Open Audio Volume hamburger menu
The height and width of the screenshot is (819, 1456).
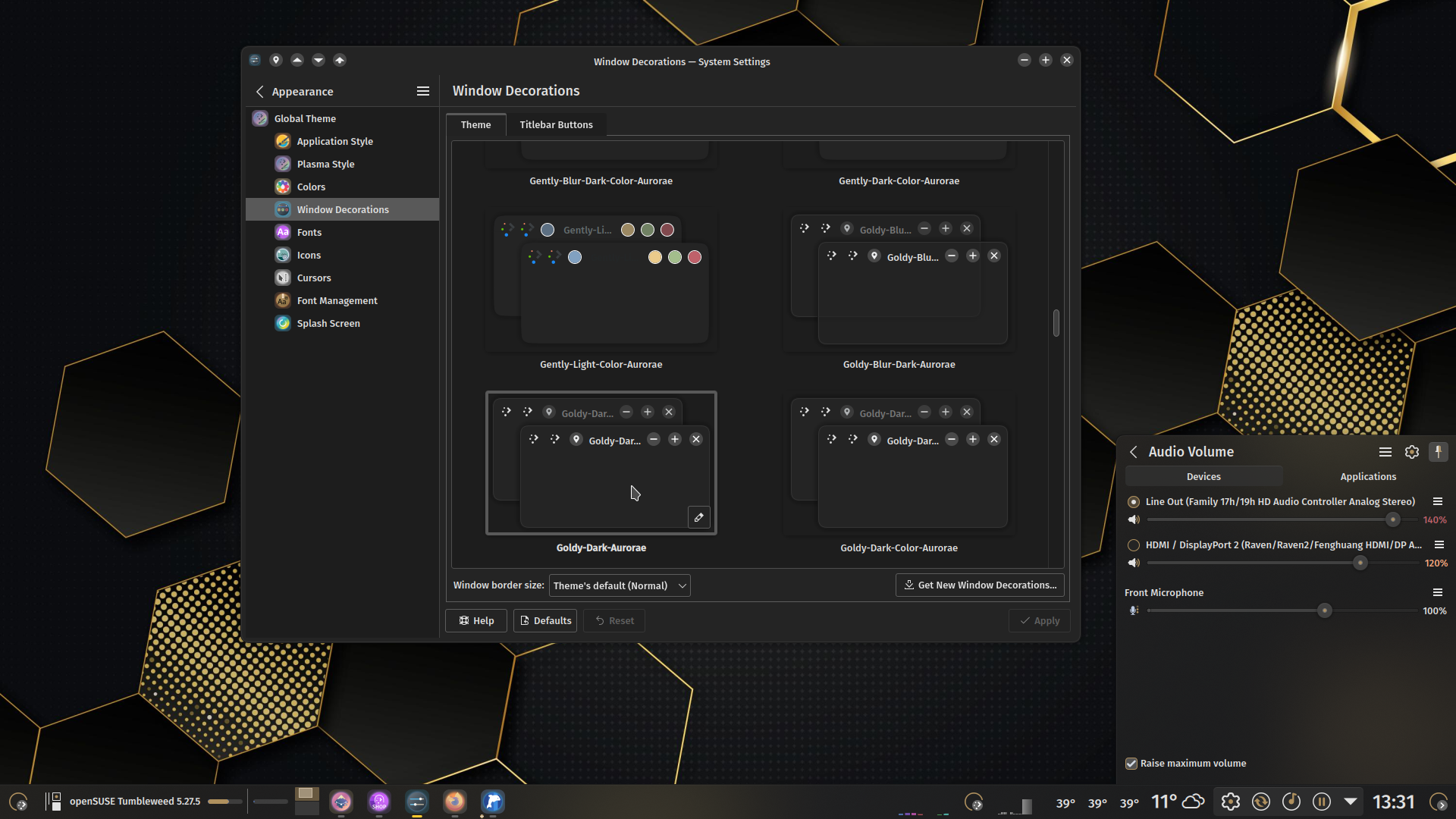1385,452
